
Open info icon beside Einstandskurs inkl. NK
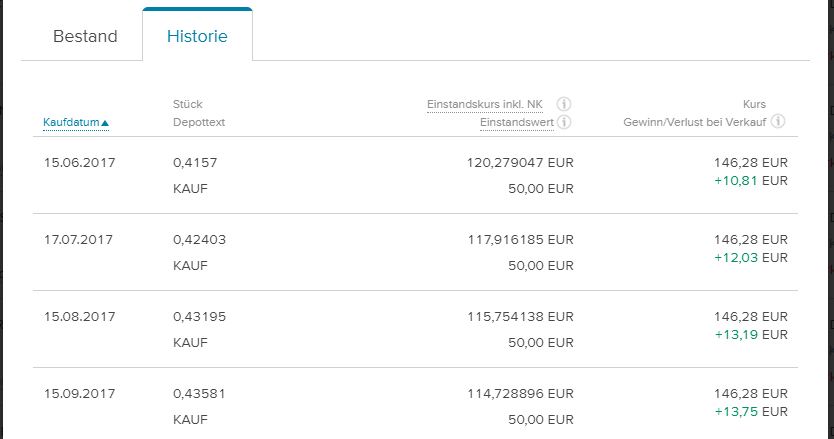tap(564, 103)
